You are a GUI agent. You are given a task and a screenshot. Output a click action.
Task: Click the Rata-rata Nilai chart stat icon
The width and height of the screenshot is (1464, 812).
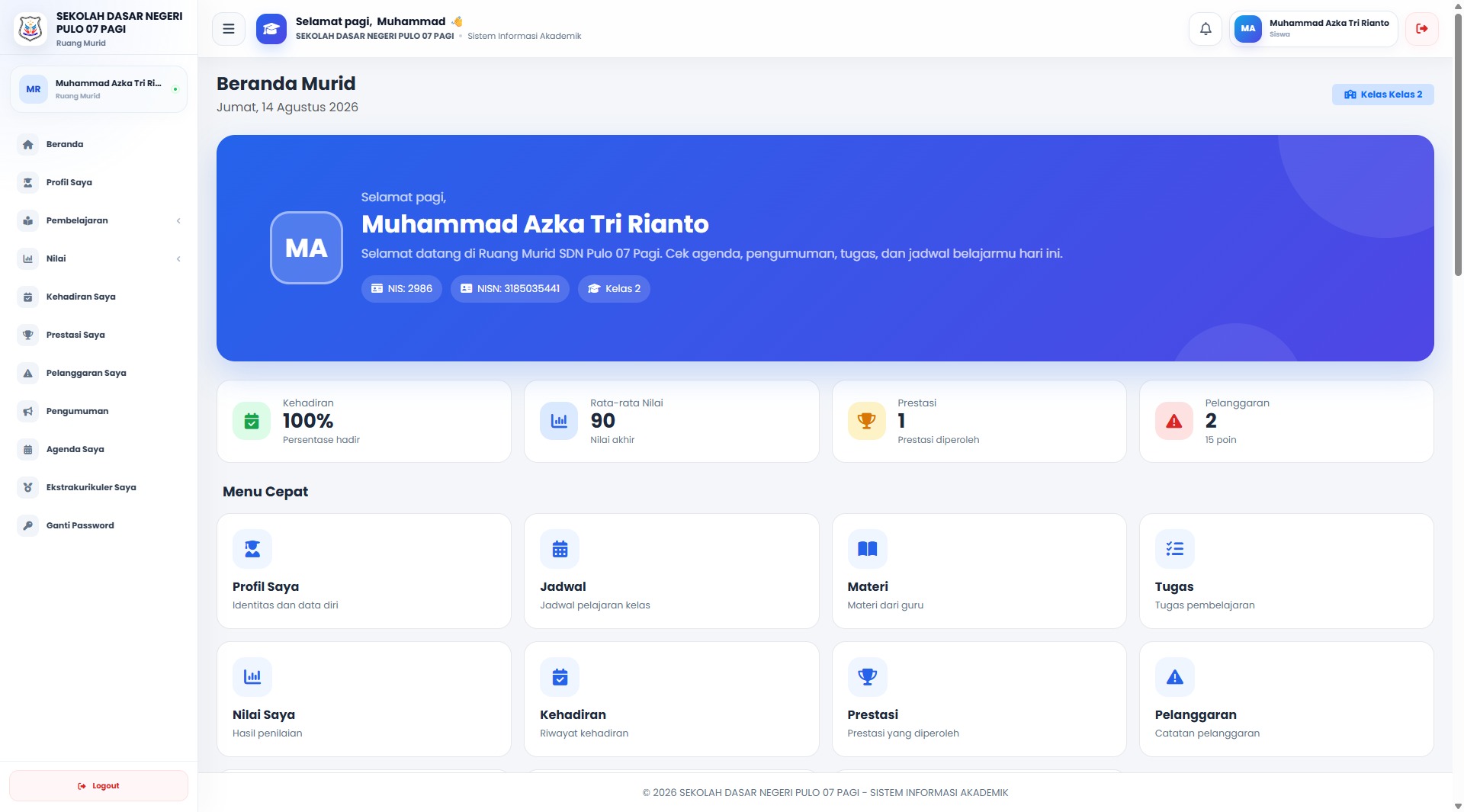click(559, 421)
